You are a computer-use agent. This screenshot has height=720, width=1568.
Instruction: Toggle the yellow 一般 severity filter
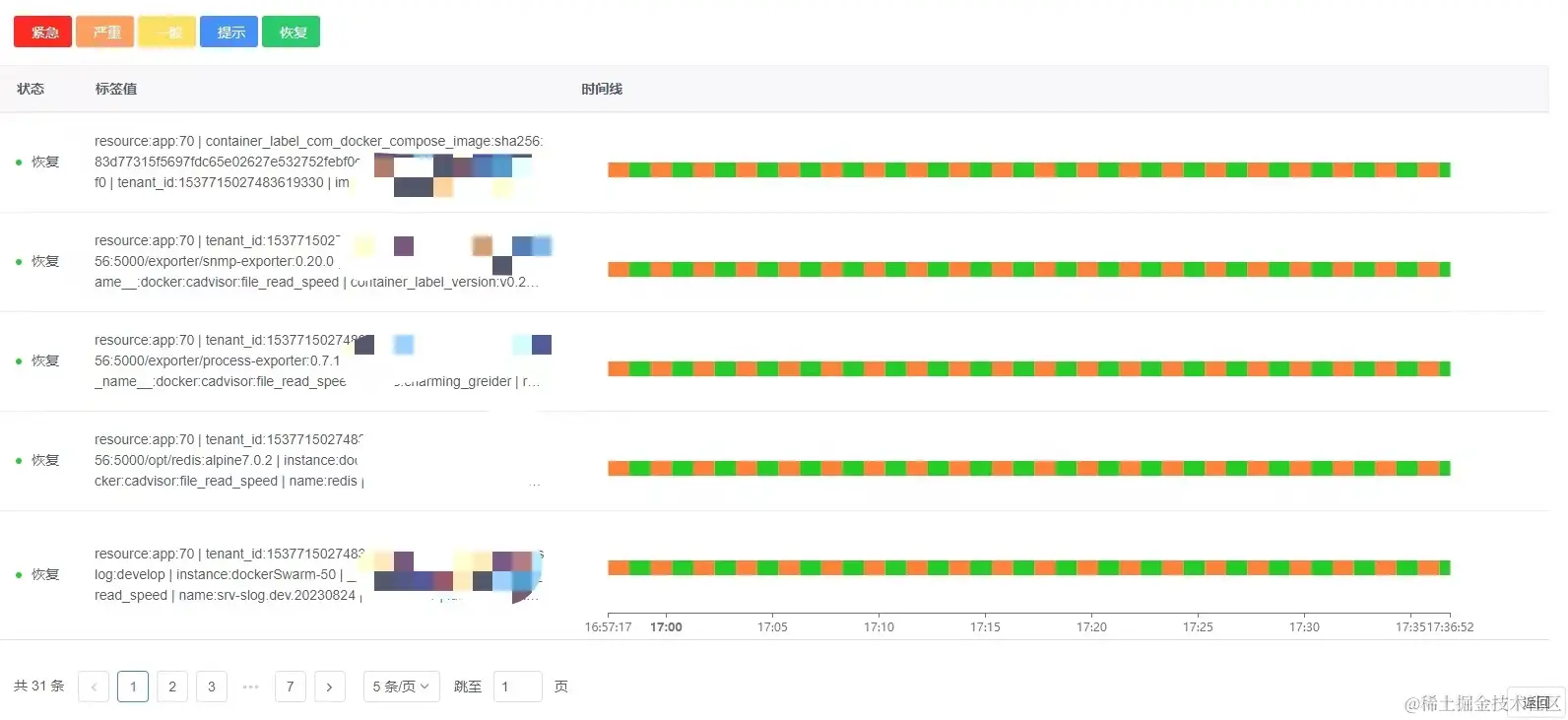[166, 32]
